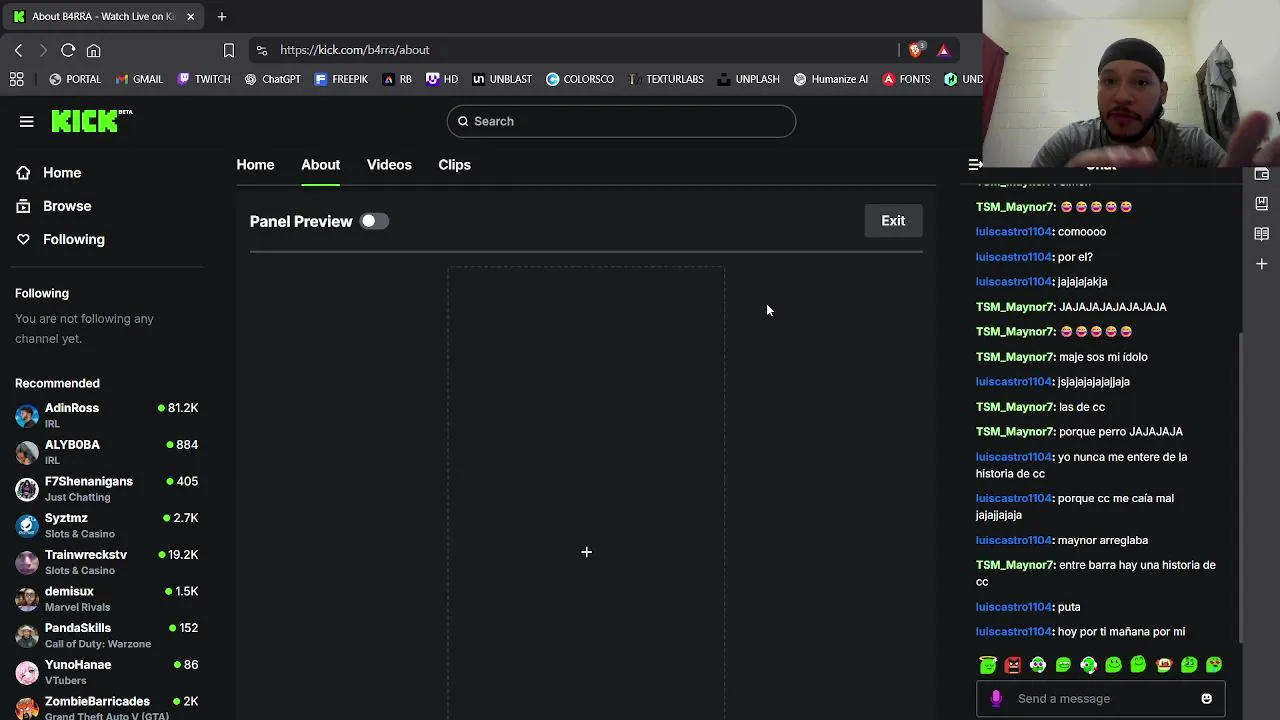Switch to the Clips tab
The image size is (1280, 720).
454,165
